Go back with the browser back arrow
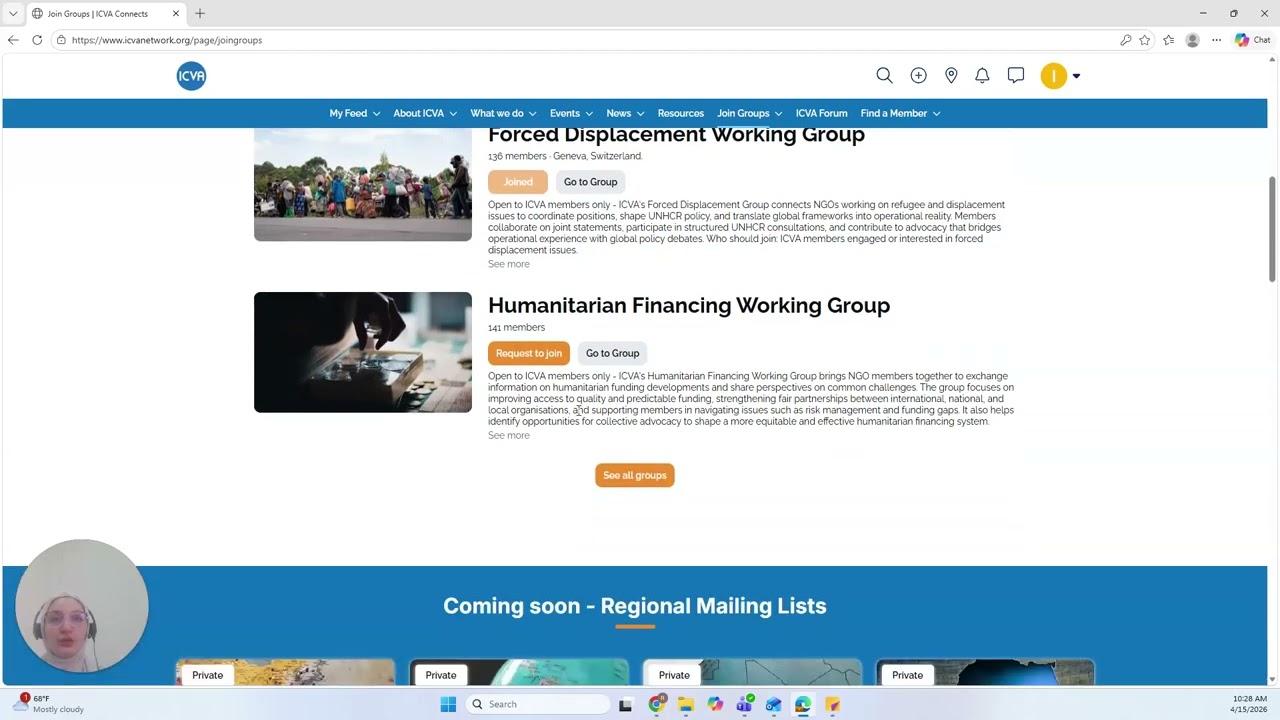This screenshot has height=720, width=1280. [13, 40]
